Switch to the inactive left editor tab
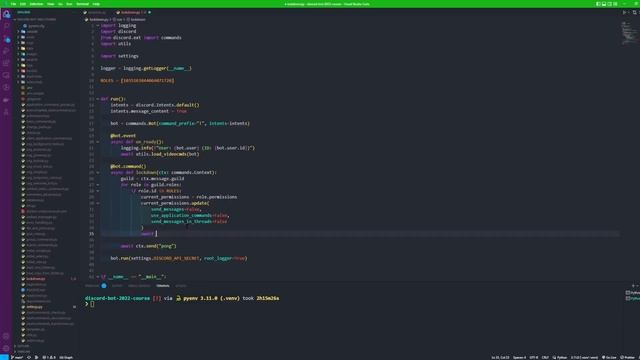Image resolution: width=640 pixels, height=360 pixels. tap(96, 13)
